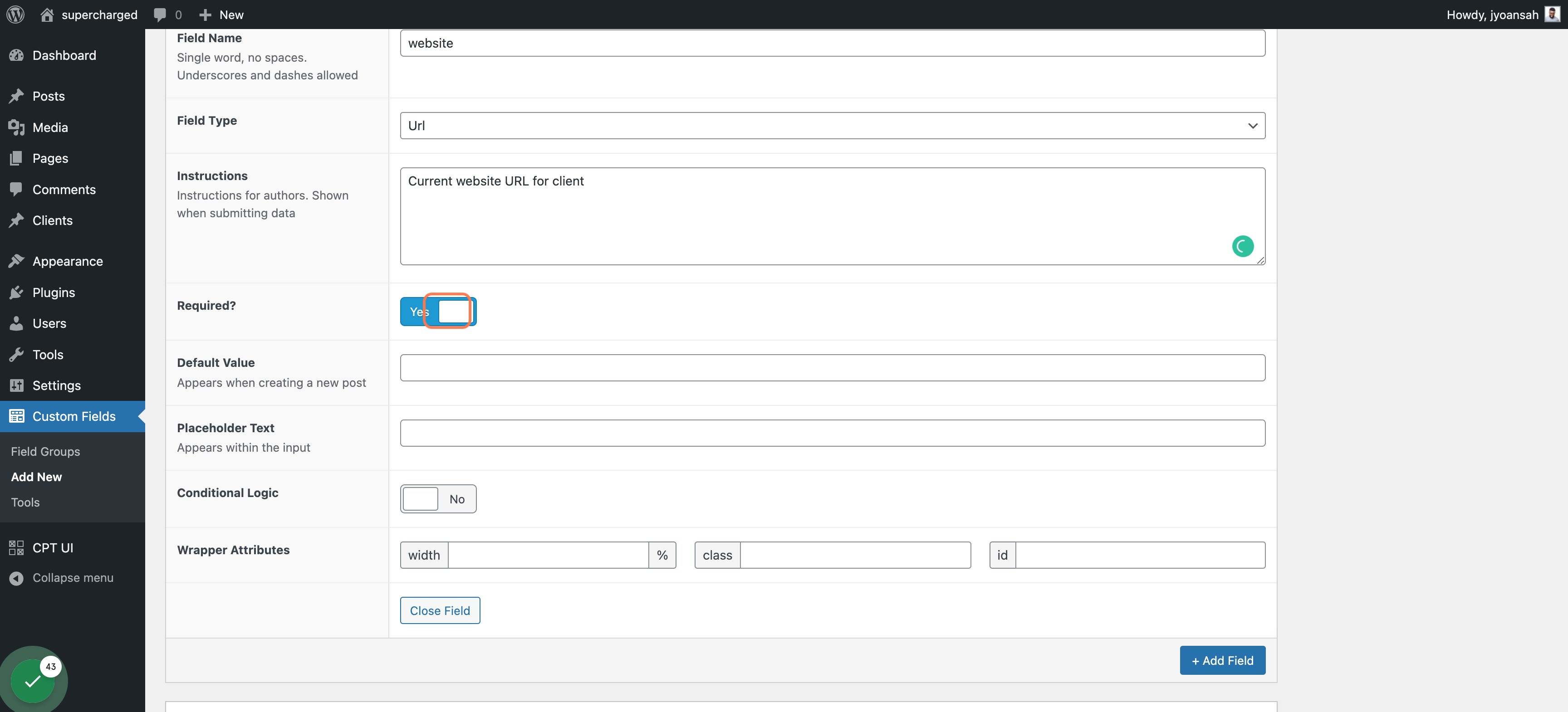Viewport: 1568px width, 712px height.
Task: Open the Field Groups submenu item
Action: (46, 452)
